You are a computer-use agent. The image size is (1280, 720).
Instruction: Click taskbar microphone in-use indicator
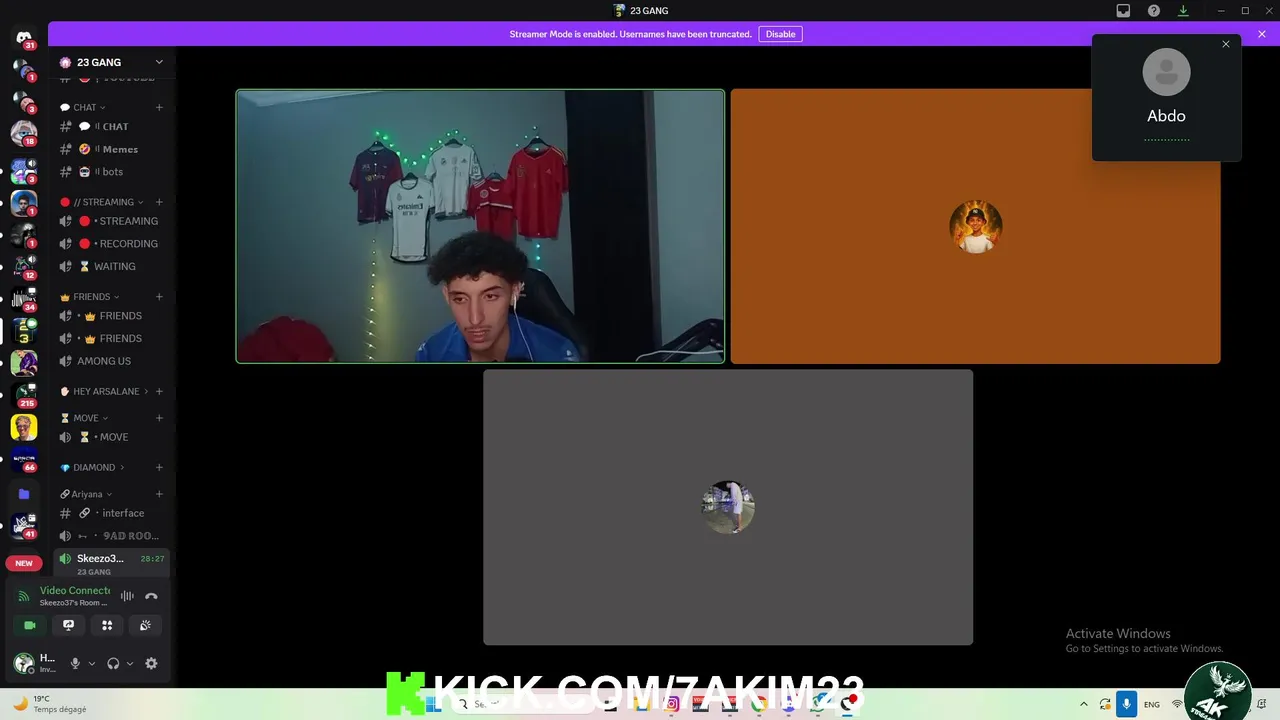(x=1126, y=704)
